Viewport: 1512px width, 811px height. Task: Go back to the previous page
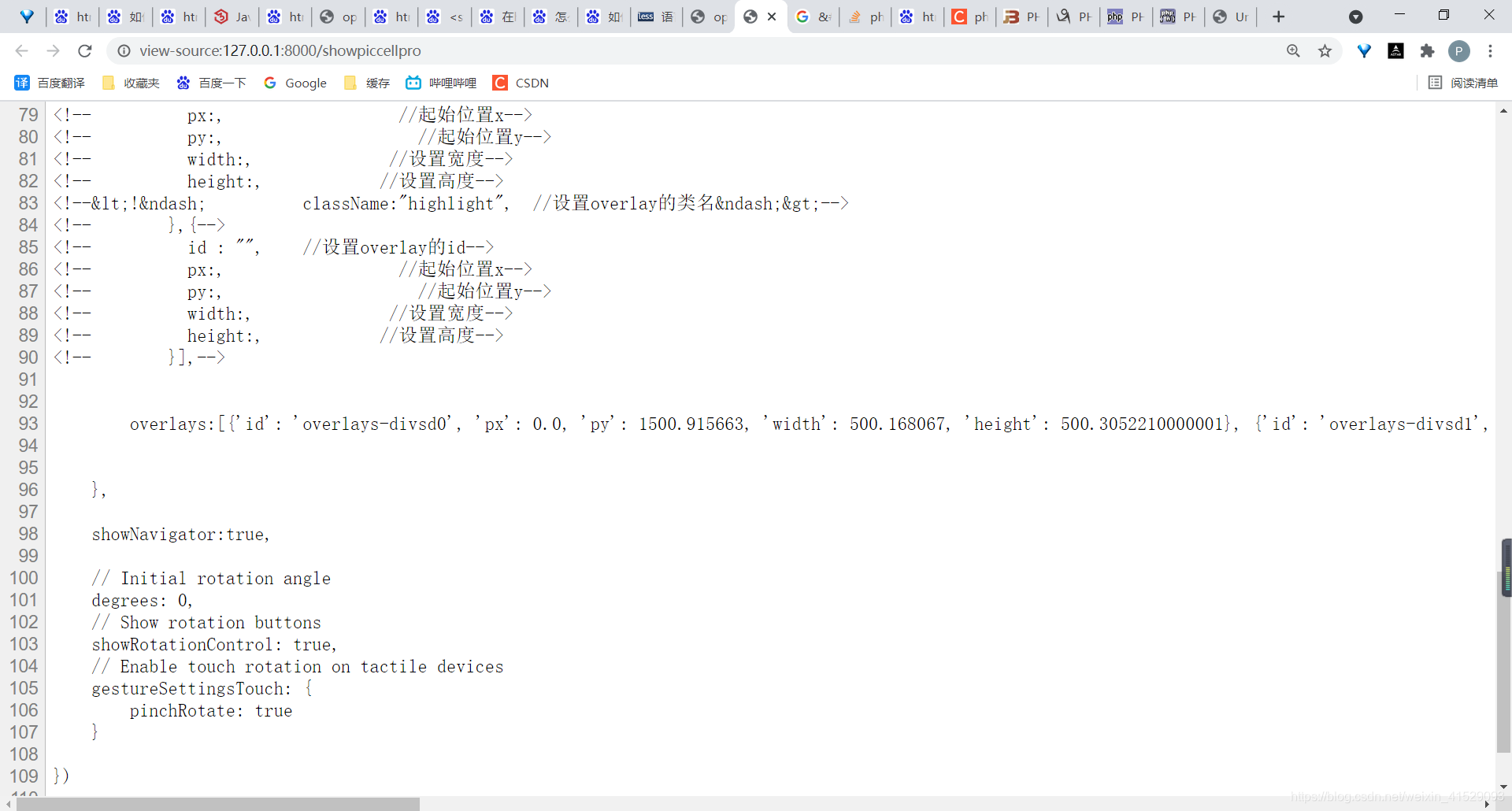[21, 50]
